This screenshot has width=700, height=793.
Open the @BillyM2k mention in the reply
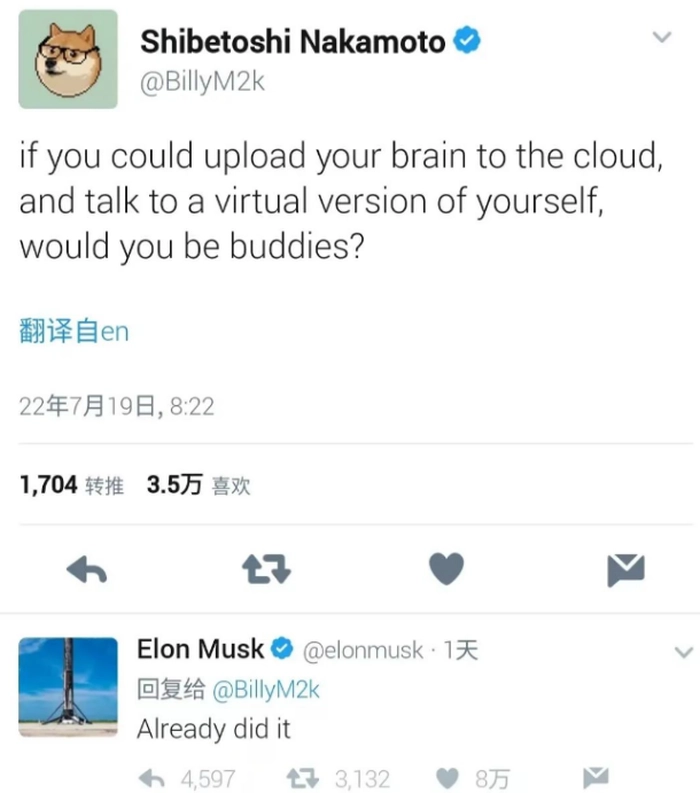(266, 689)
